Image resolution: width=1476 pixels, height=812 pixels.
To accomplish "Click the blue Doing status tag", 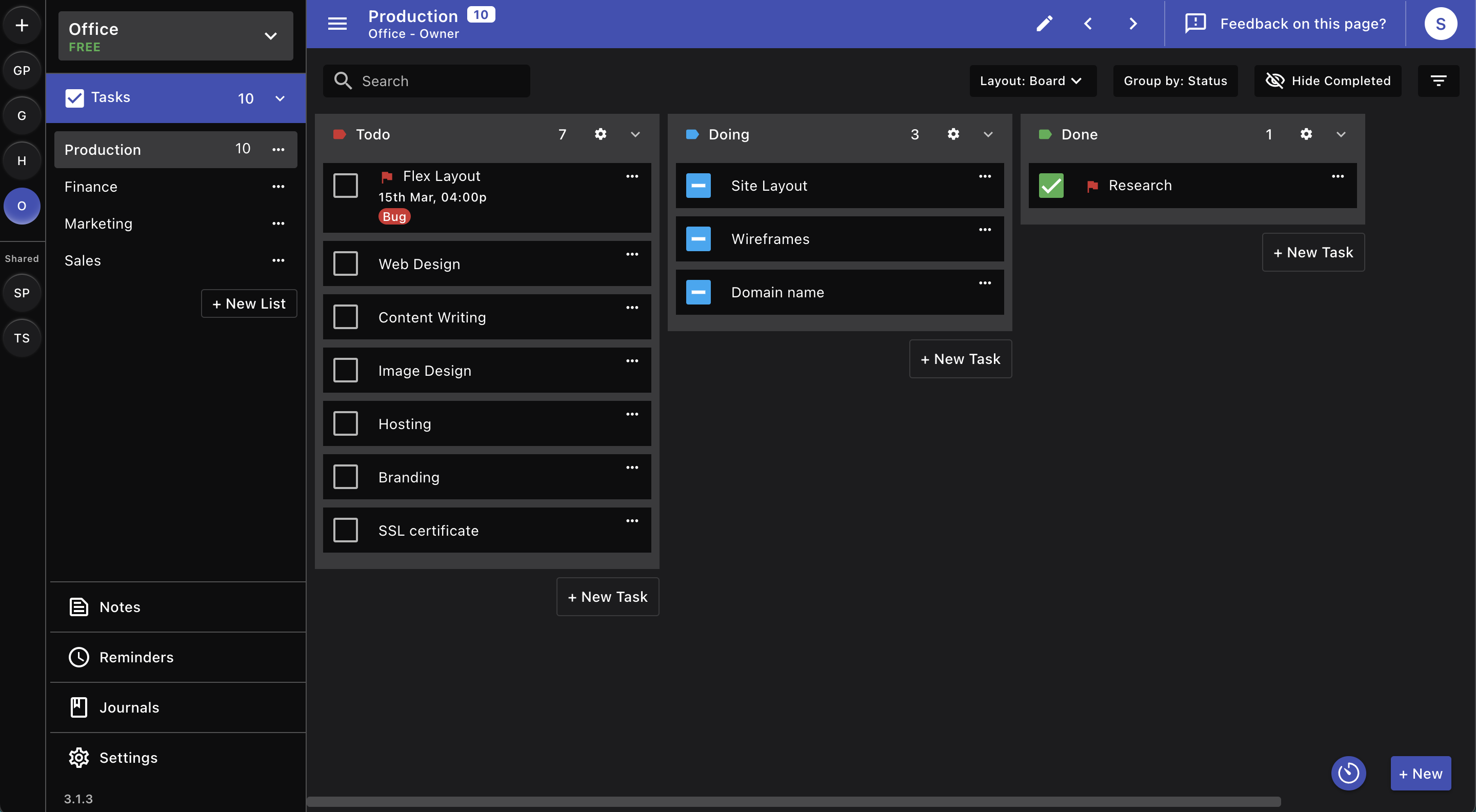I will pyautogui.click(x=692, y=135).
